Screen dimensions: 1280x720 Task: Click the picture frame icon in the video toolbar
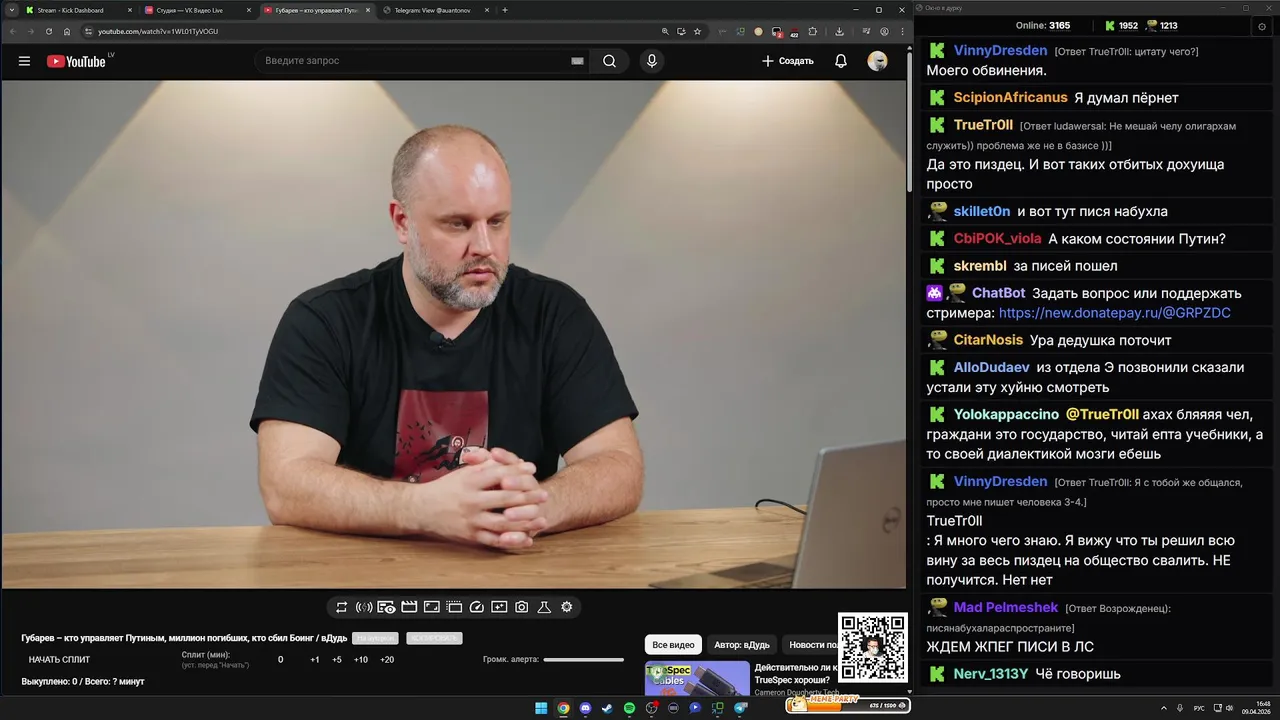tap(432, 607)
